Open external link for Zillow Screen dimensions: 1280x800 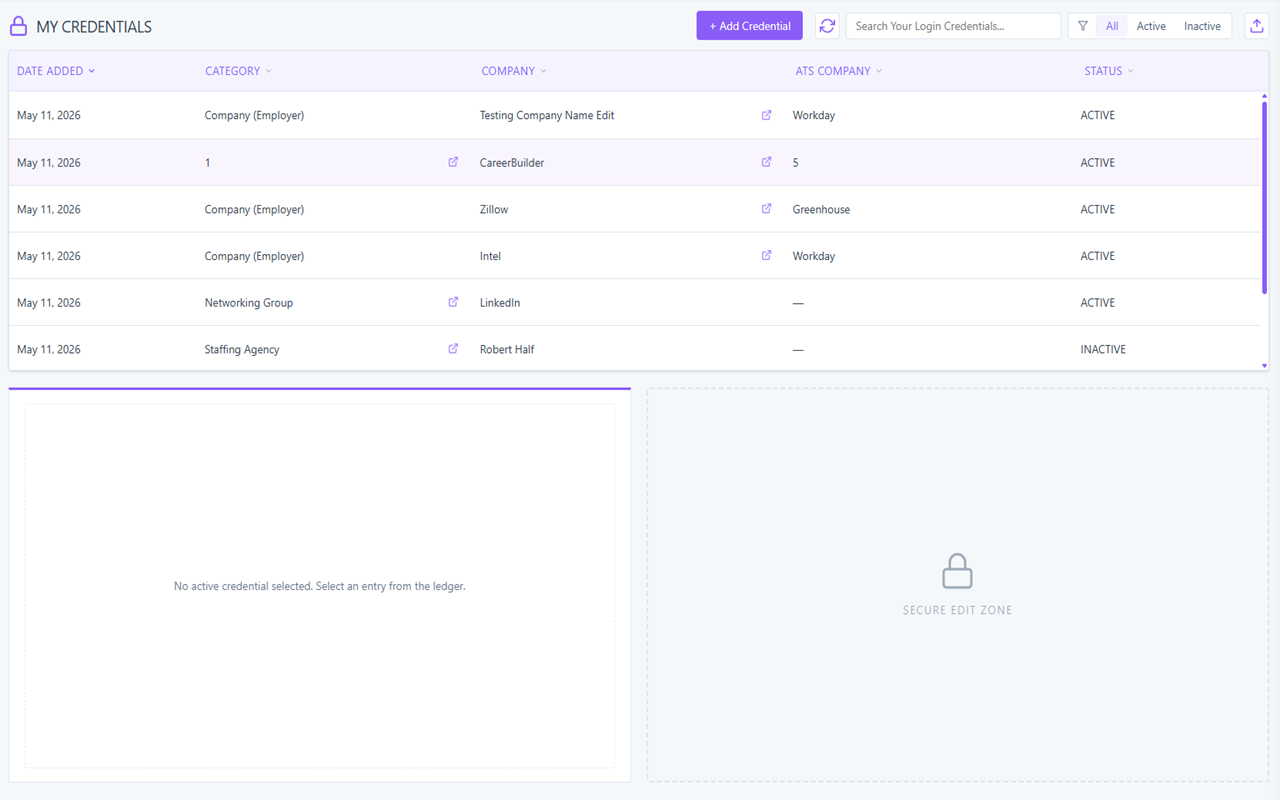coord(767,209)
